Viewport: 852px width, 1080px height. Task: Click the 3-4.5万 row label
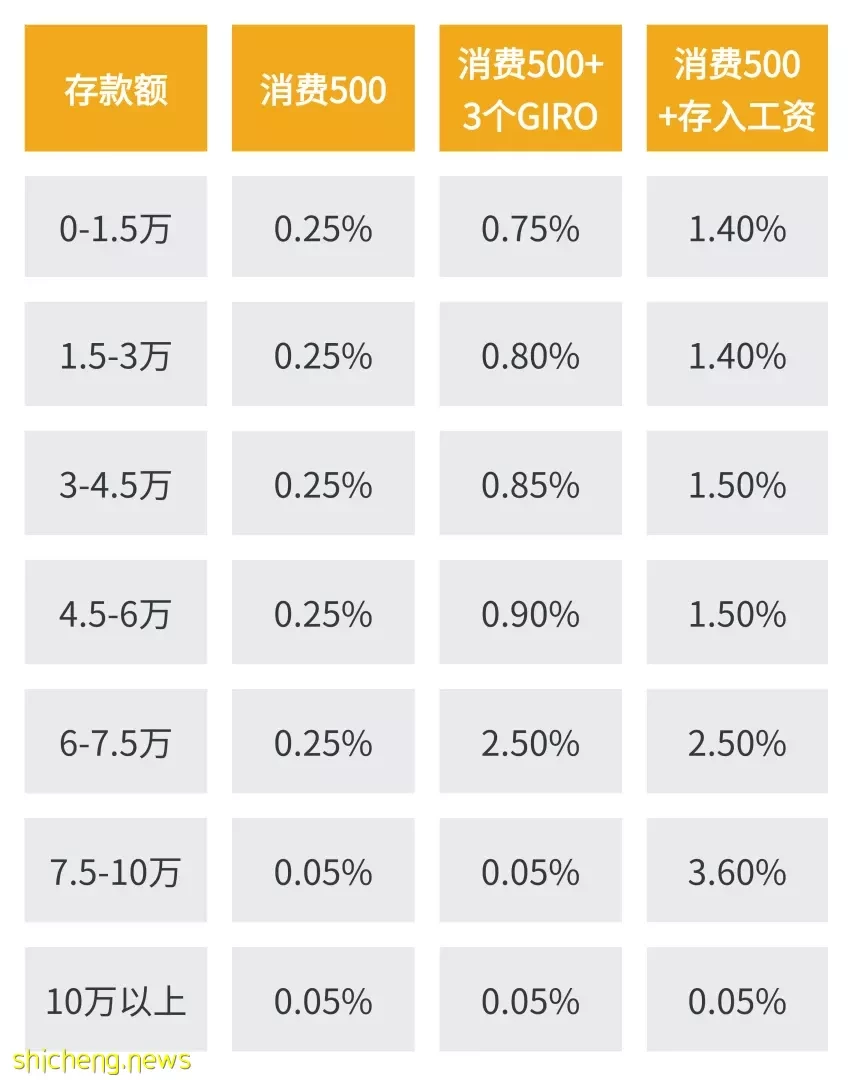pyautogui.click(x=116, y=484)
